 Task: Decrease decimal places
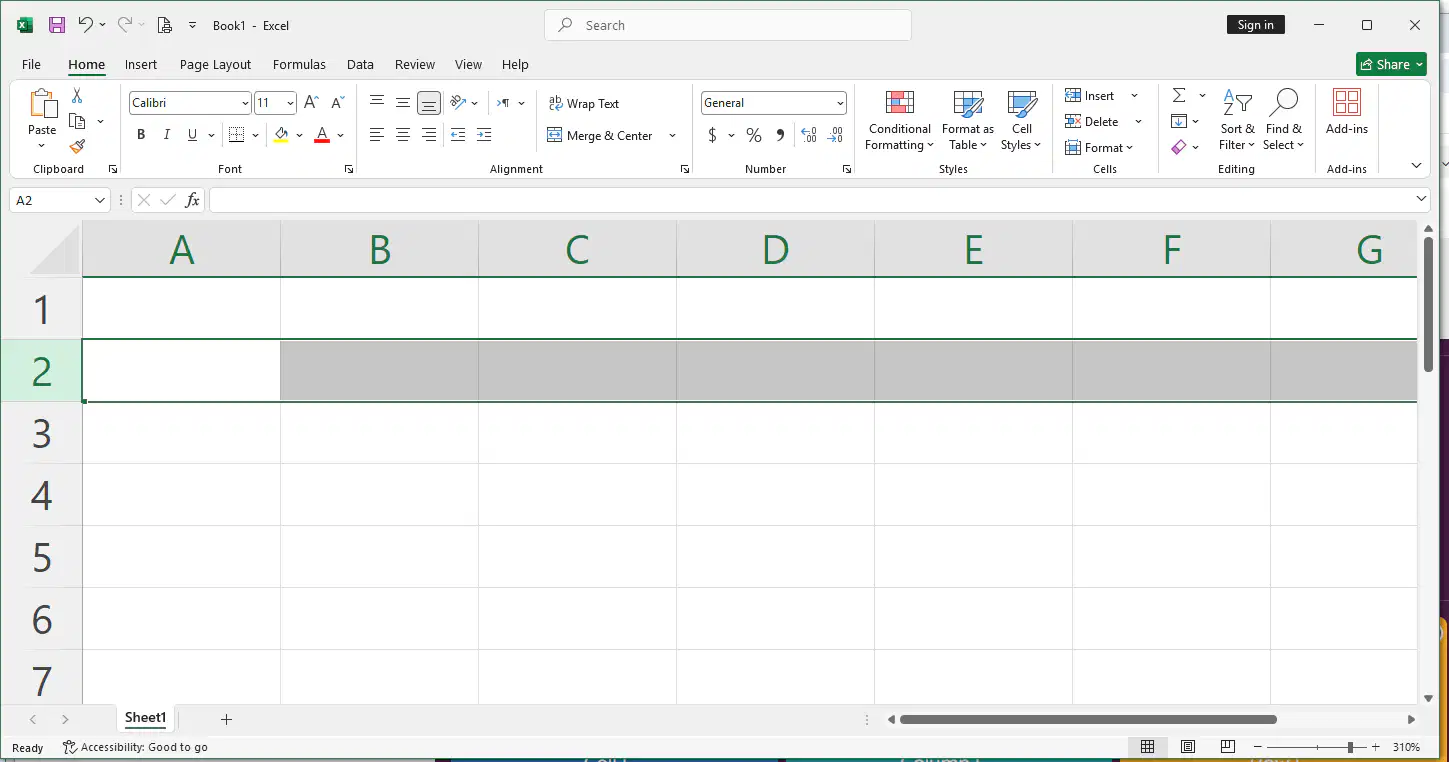coord(836,135)
